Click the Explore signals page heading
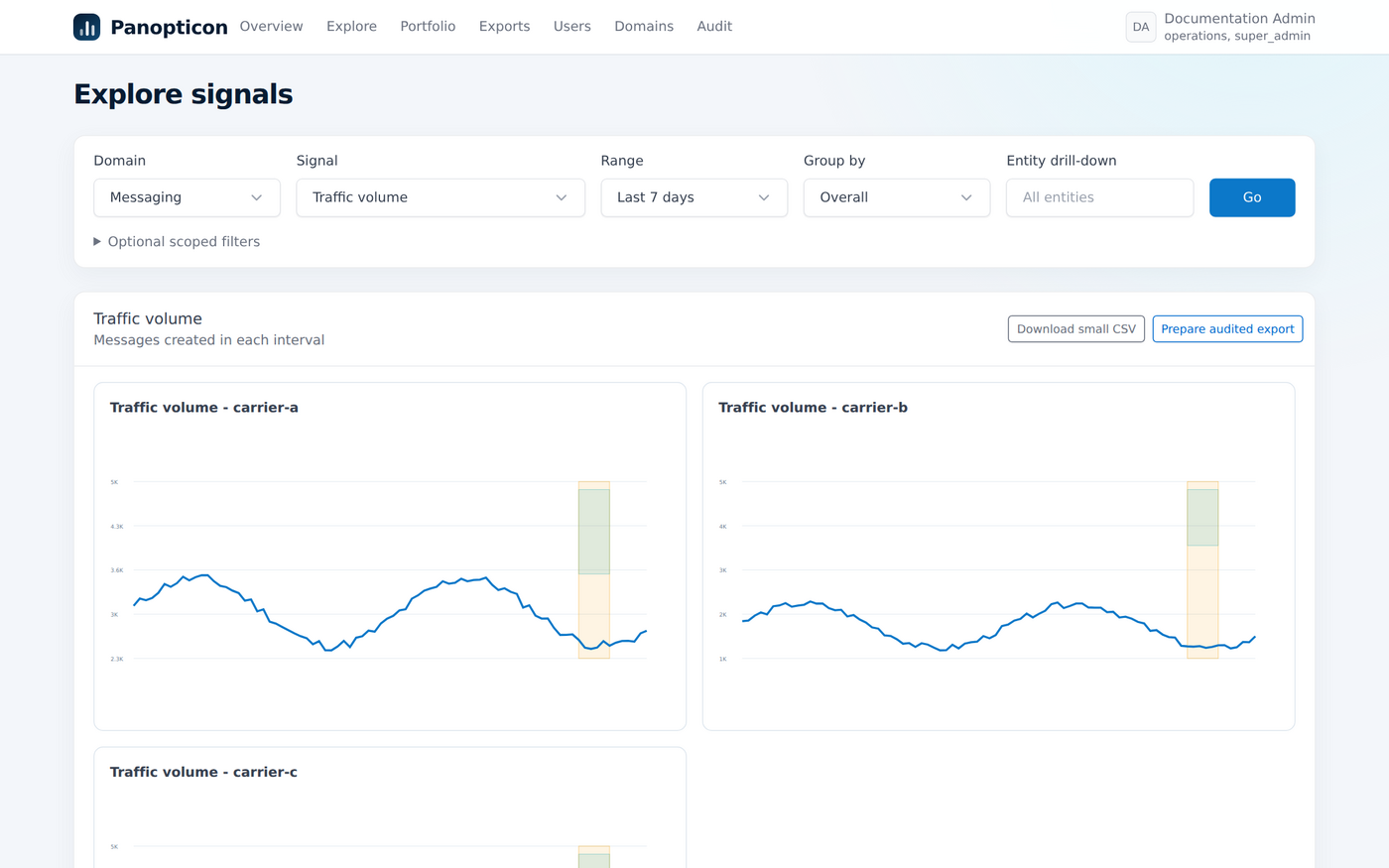This screenshot has width=1389, height=868. point(184,94)
